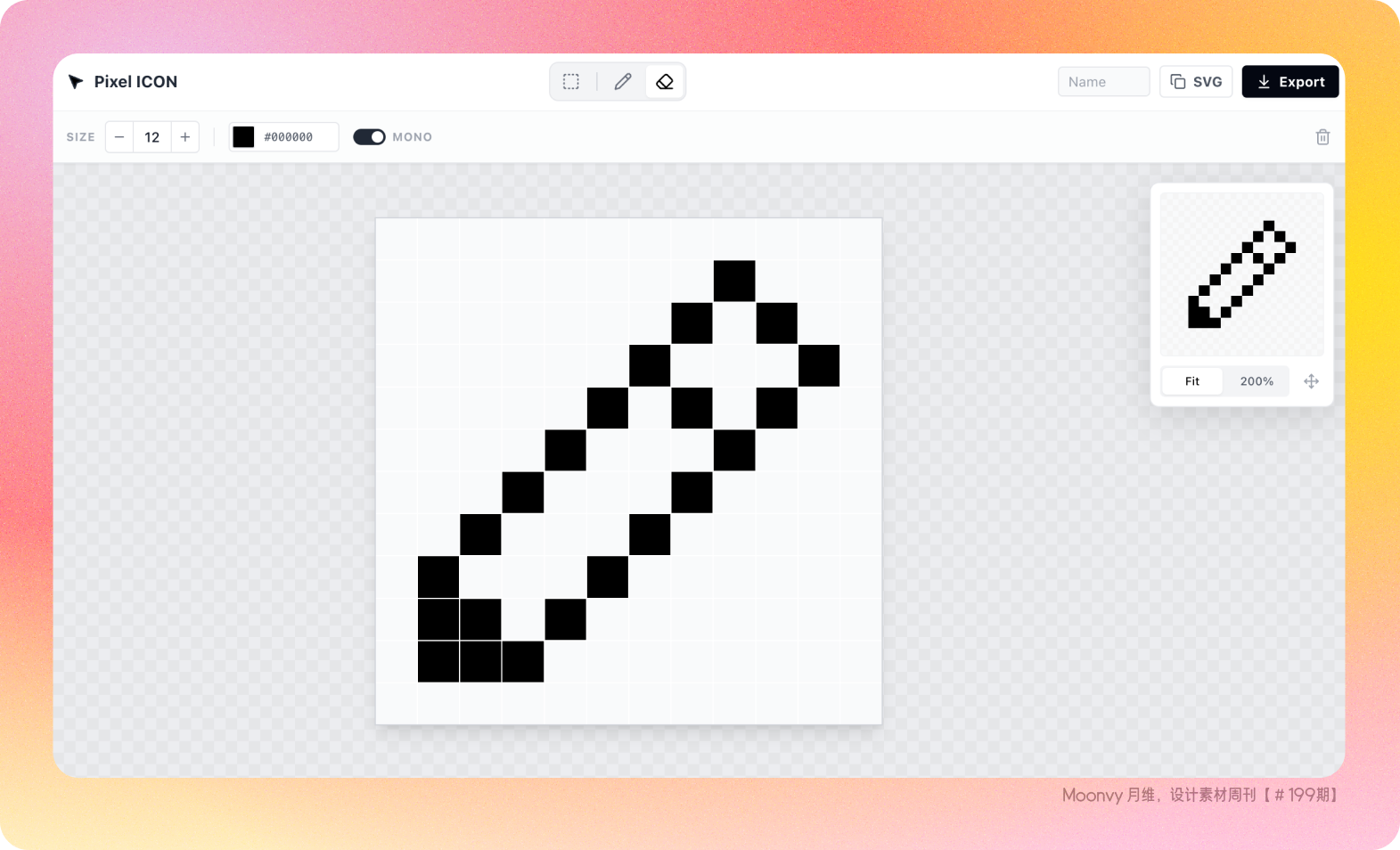Select the eraser tool
This screenshot has height=850, width=1400.
(x=665, y=82)
